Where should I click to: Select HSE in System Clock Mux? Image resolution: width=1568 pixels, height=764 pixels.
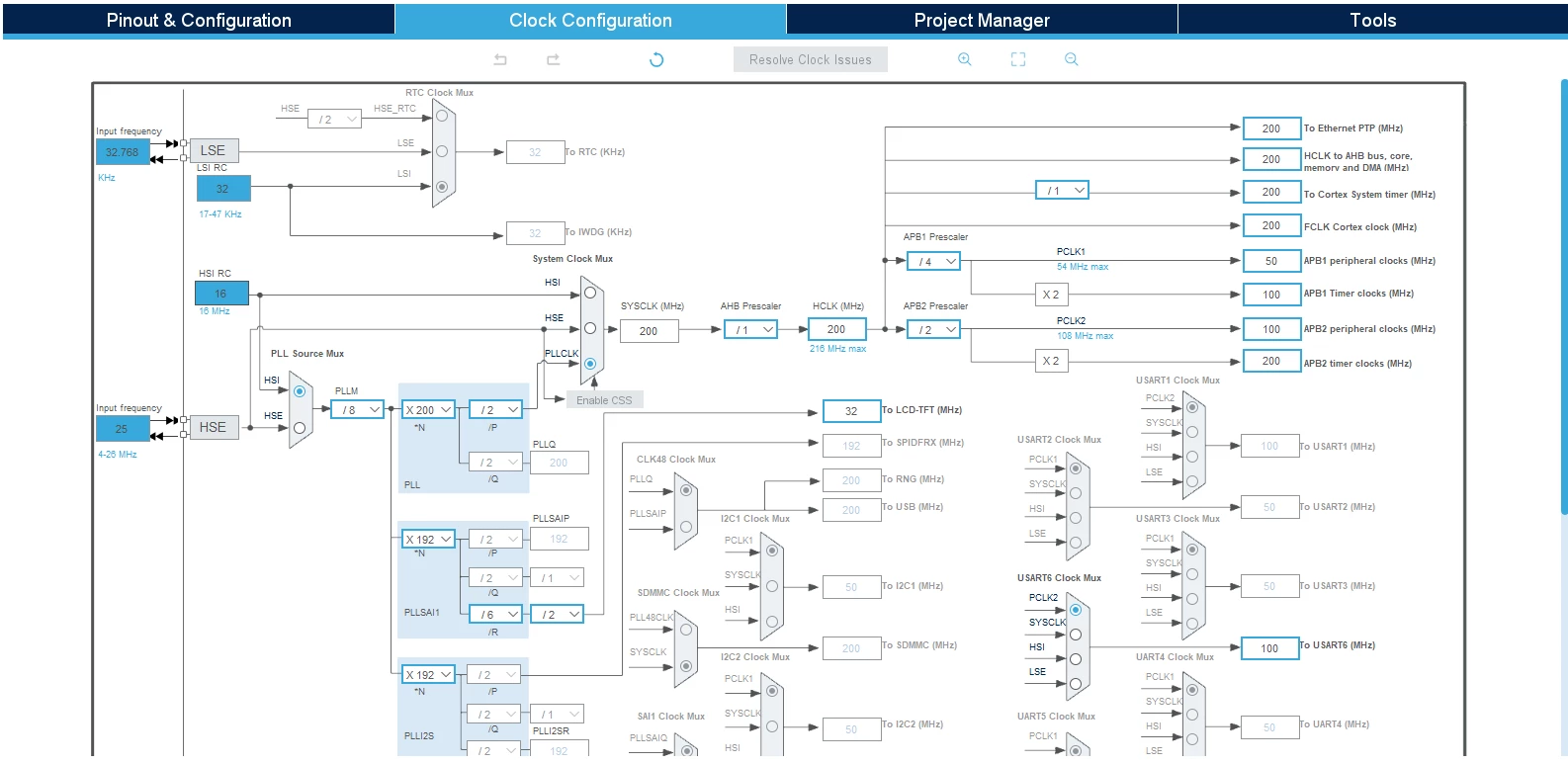[x=590, y=328]
